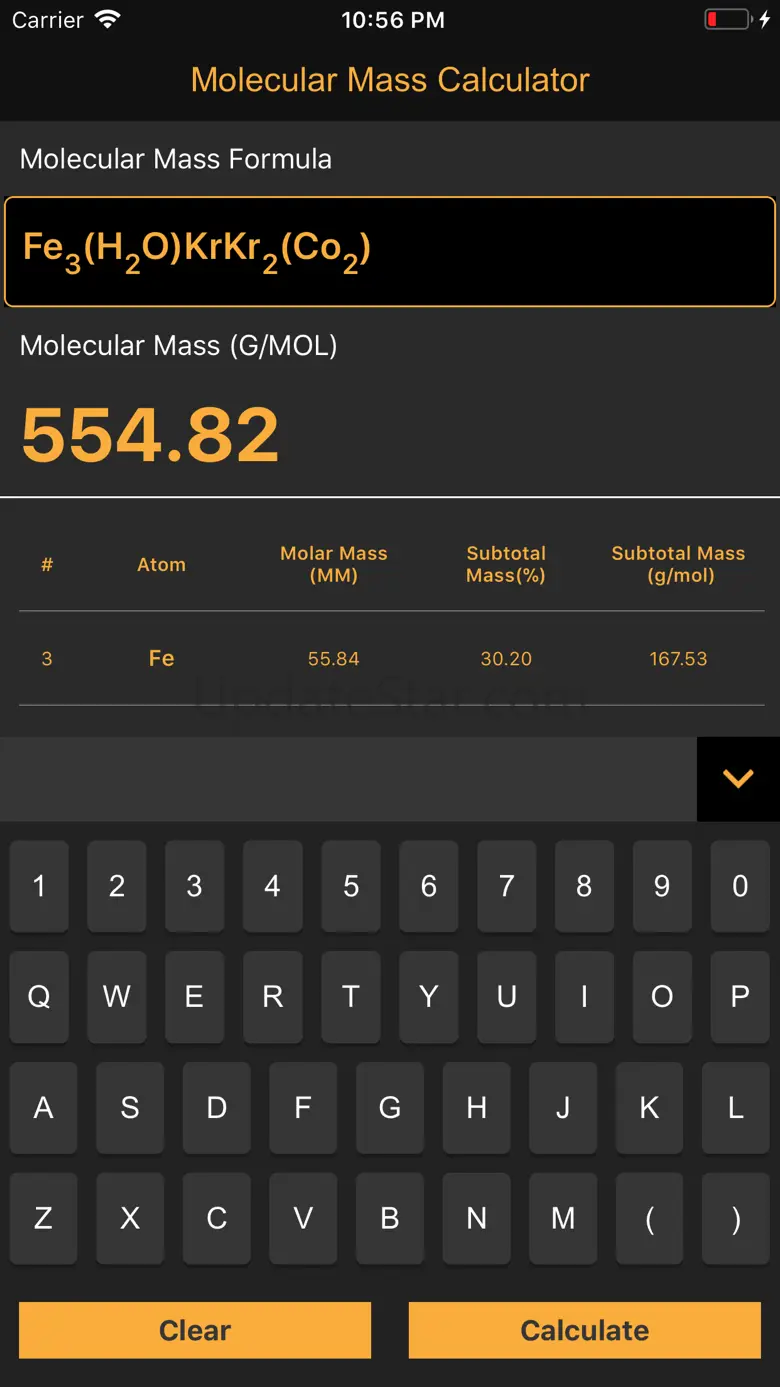This screenshot has height=1387, width=780.
Task: Tap the letter F key
Action: coord(303,1107)
